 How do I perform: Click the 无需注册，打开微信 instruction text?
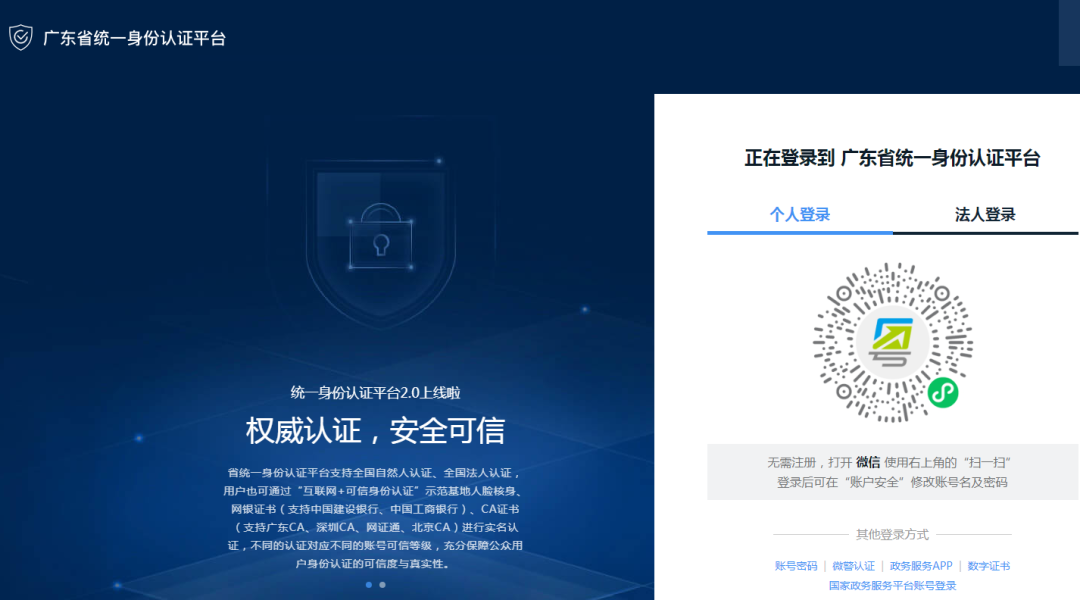[889, 462]
